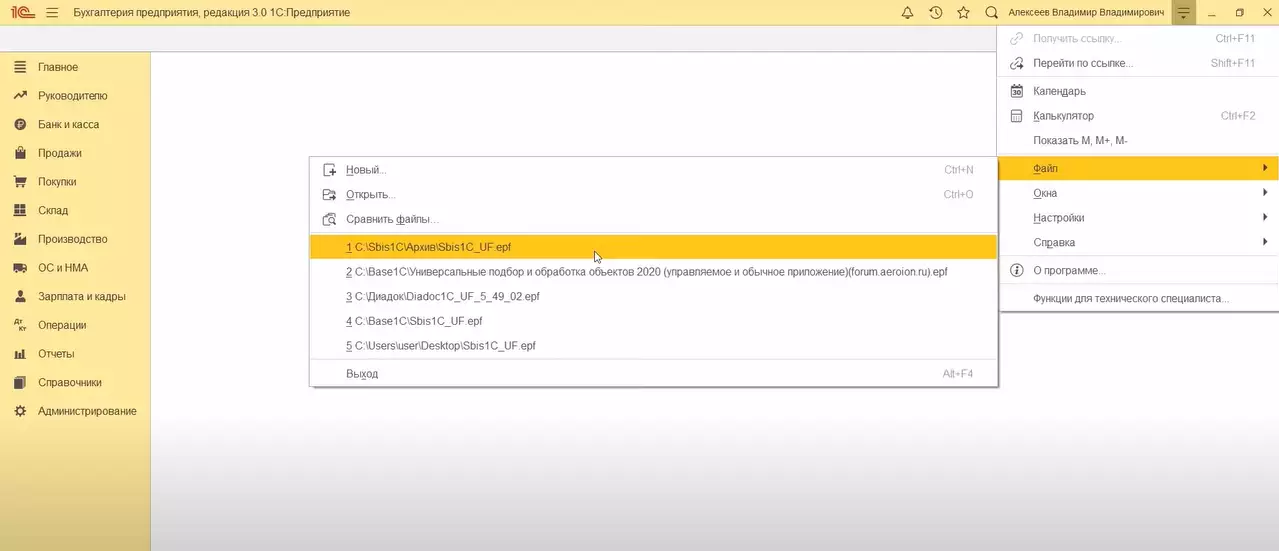Select Получить ссылку... menu entry

(x=1138, y=39)
